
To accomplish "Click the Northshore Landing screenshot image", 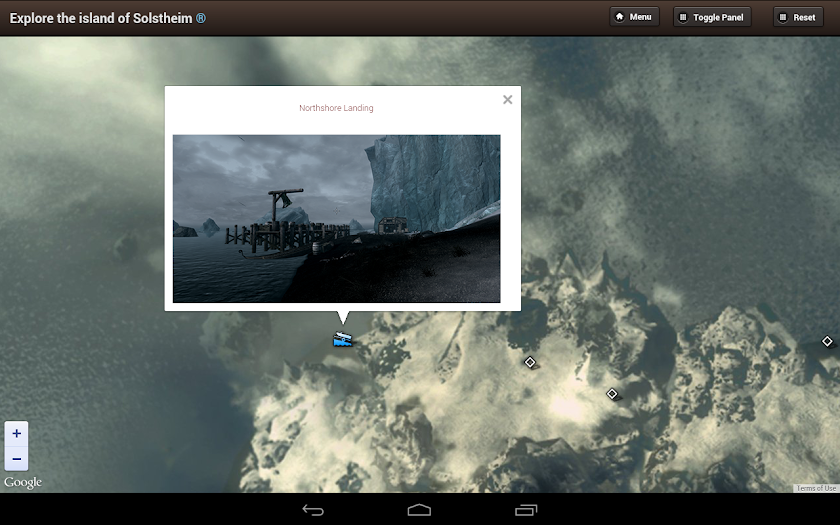I will coord(336,219).
